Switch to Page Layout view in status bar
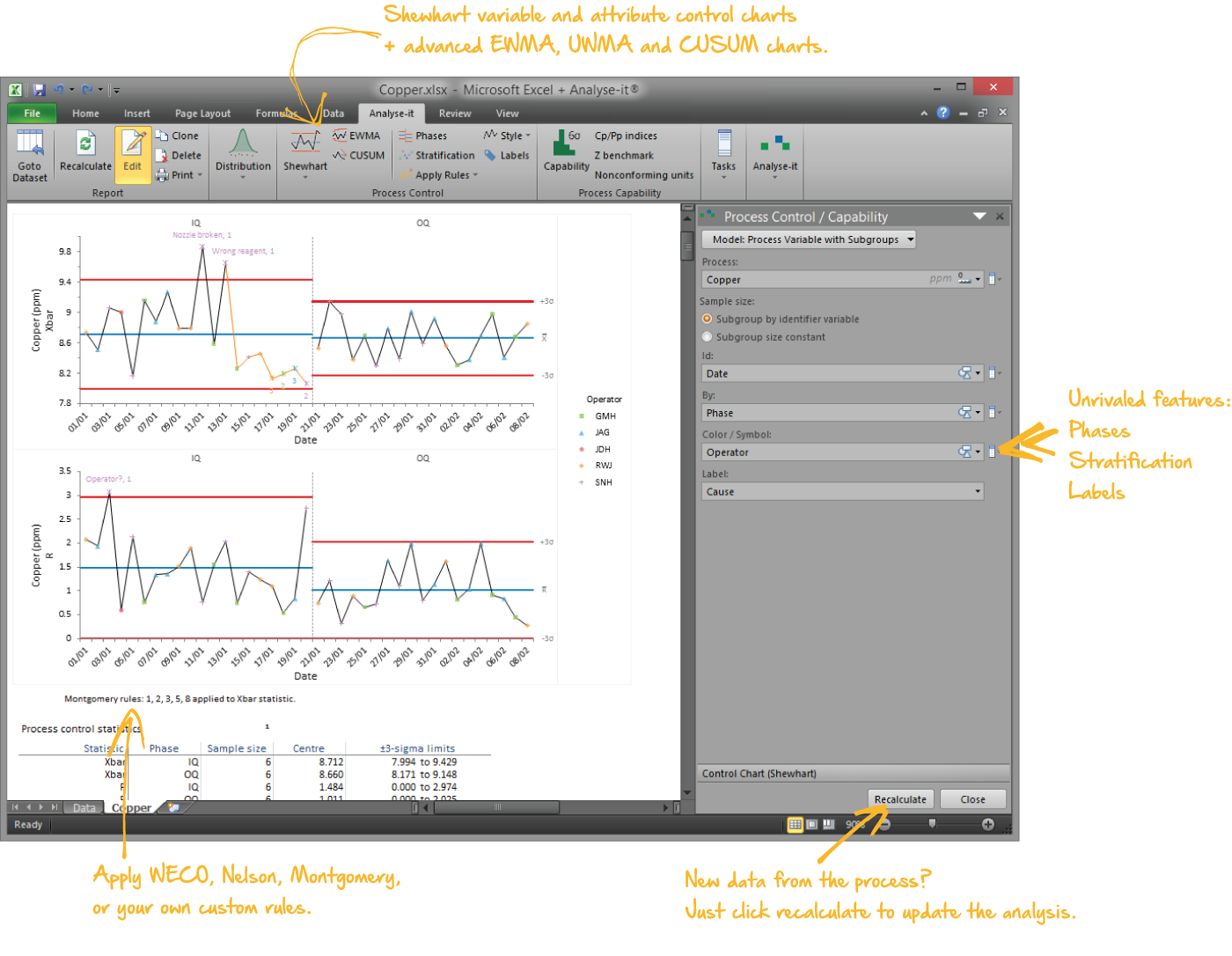Screen dimensions: 1232x956 click(811, 825)
